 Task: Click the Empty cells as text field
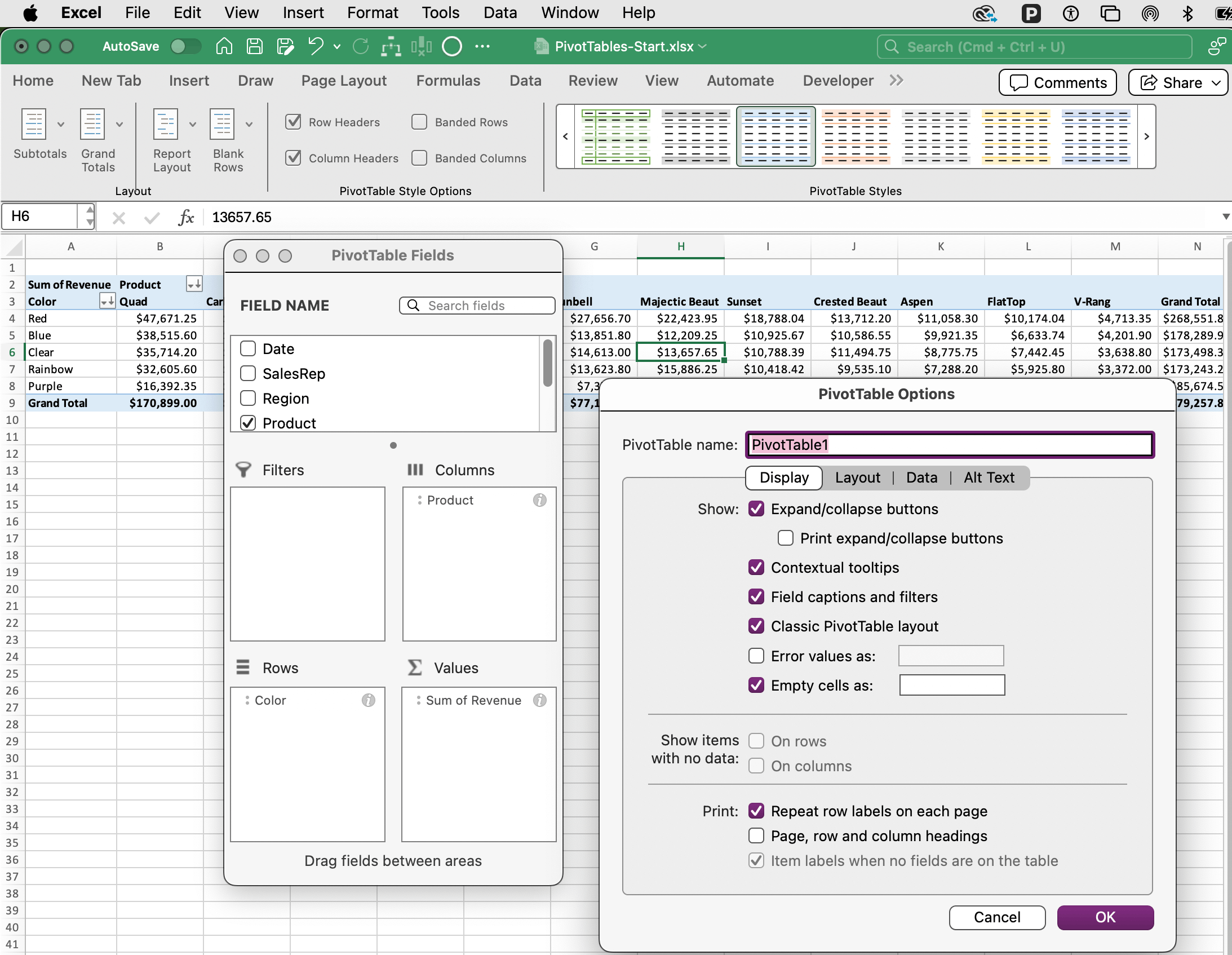tap(952, 685)
